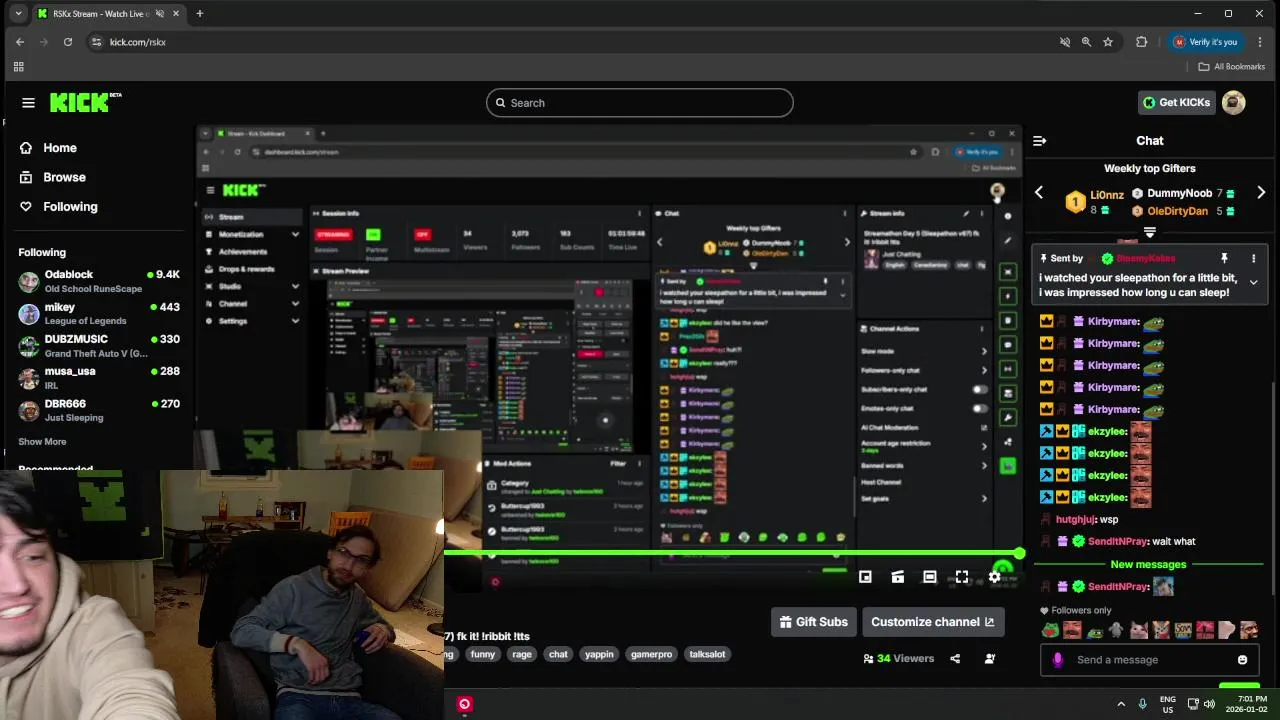Viewport: 1280px width, 720px height.
Task: Open the Home icon in sidebar
Action: [x=26, y=147]
